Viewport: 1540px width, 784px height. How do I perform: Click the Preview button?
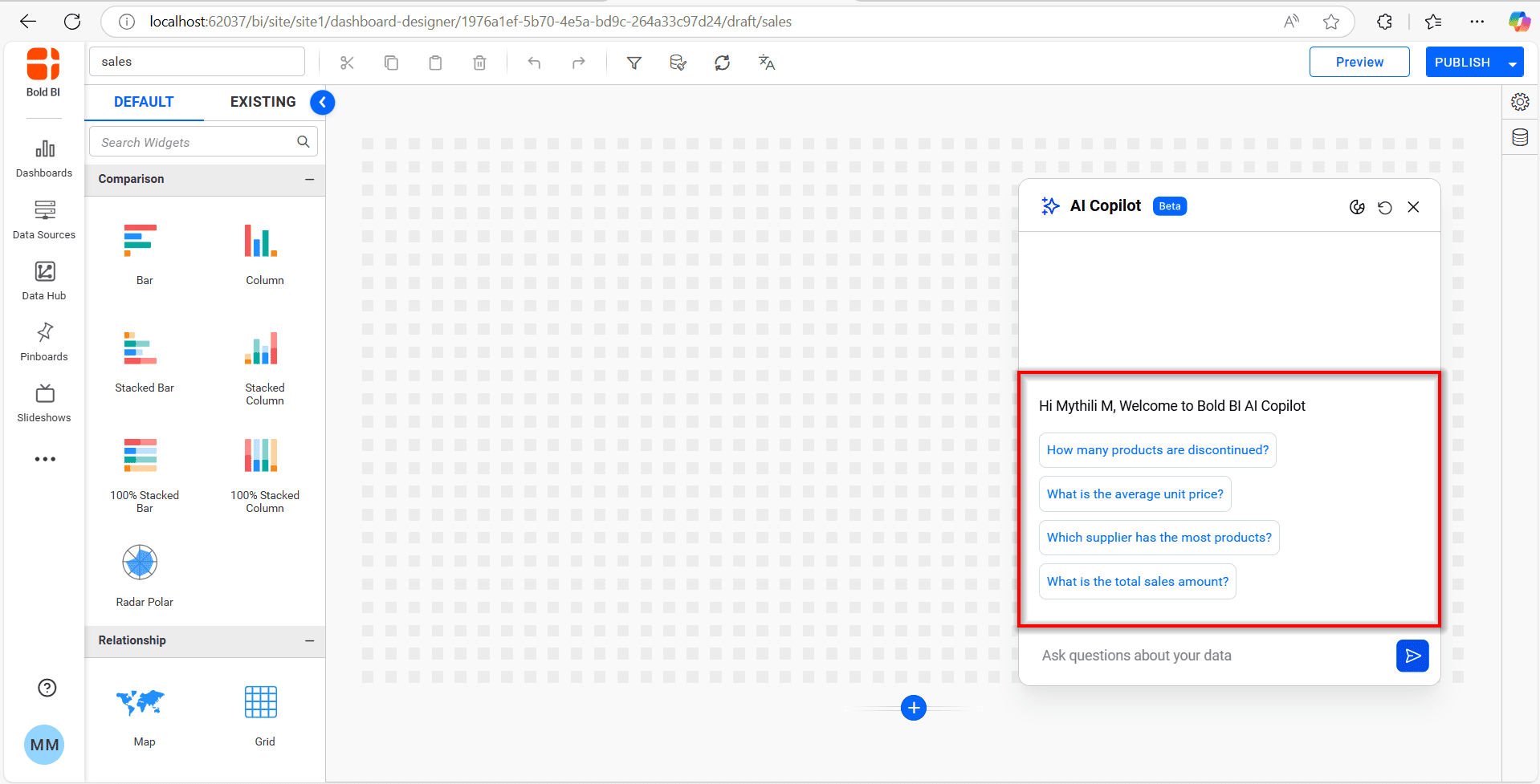click(x=1359, y=62)
